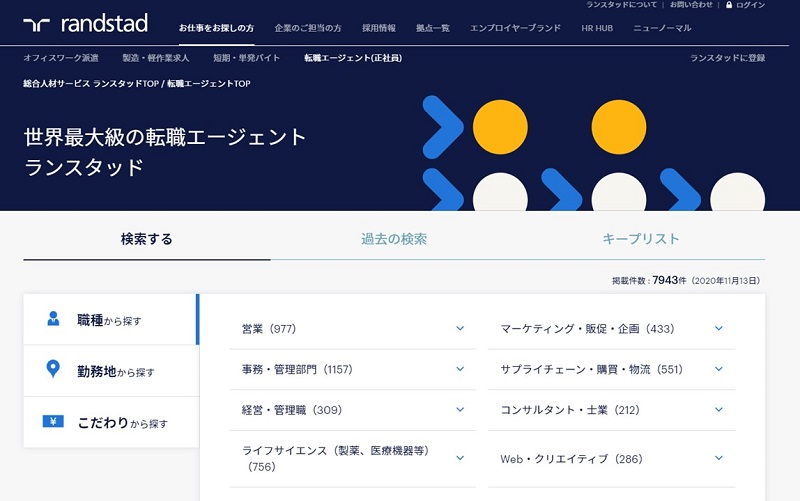Open 拠点一覧 menu item
The height and width of the screenshot is (501, 800).
tap(433, 28)
